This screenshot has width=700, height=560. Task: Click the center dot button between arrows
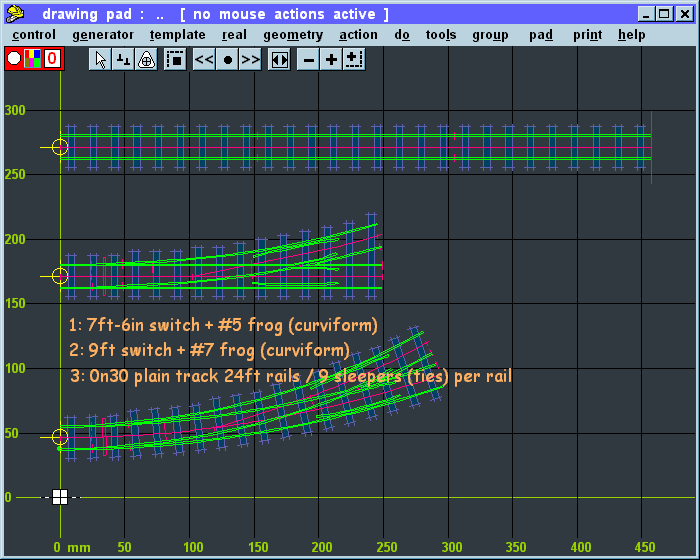point(228,59)
